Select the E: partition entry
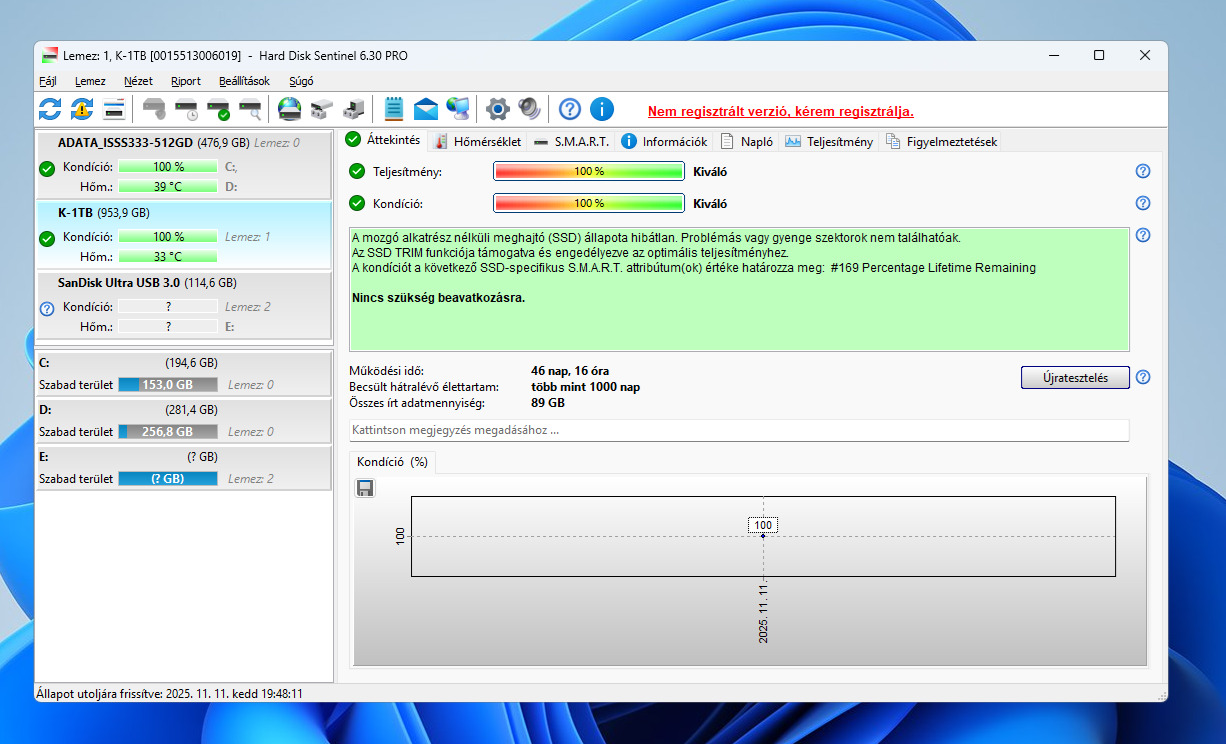The width and height of the screenshot is (1226, 744). (183, 467)
